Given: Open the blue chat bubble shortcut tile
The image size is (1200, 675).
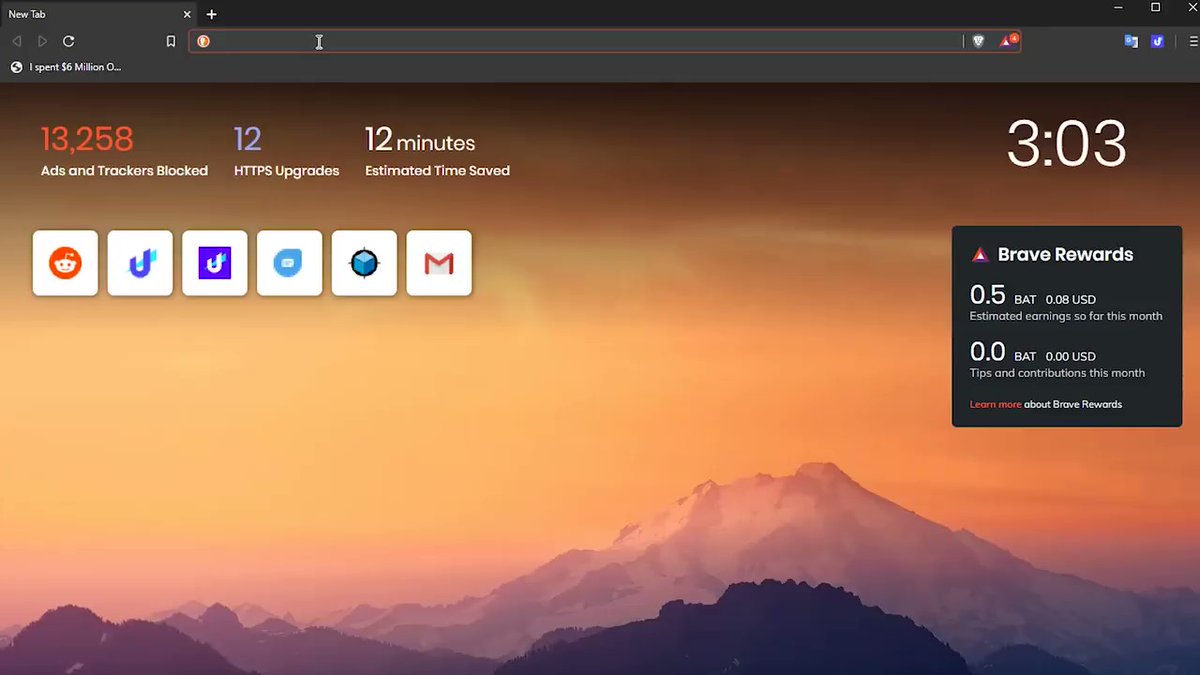Looking at the screenshot, I should [289, 263].
